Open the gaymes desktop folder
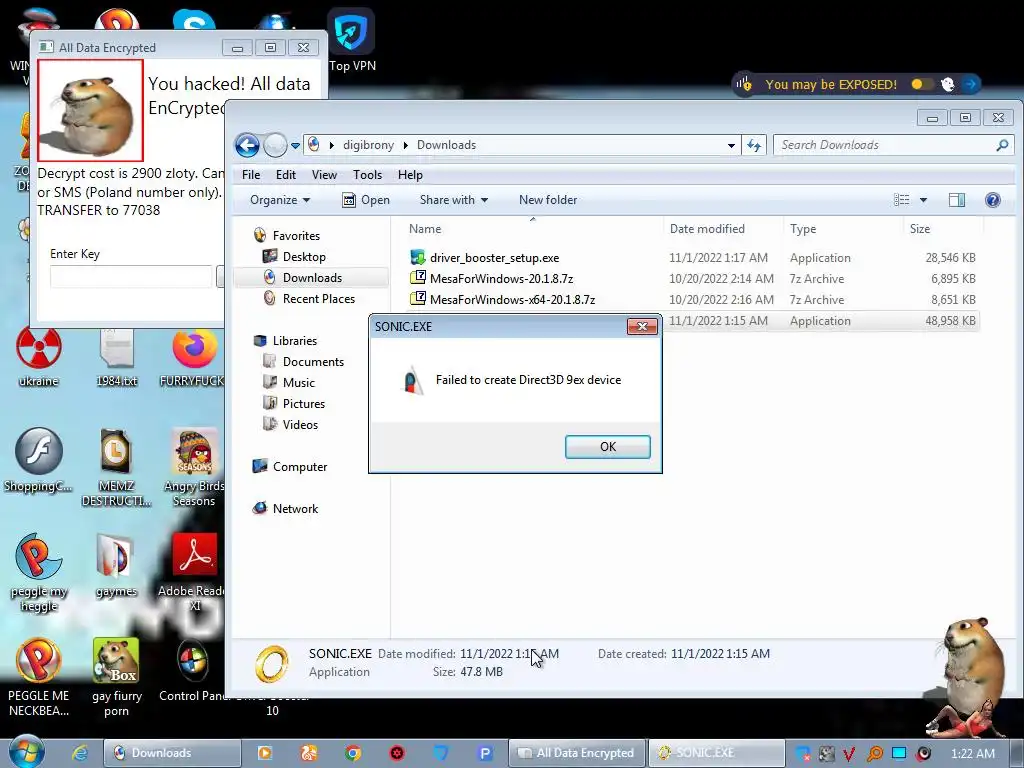 (x=116, y=566)
